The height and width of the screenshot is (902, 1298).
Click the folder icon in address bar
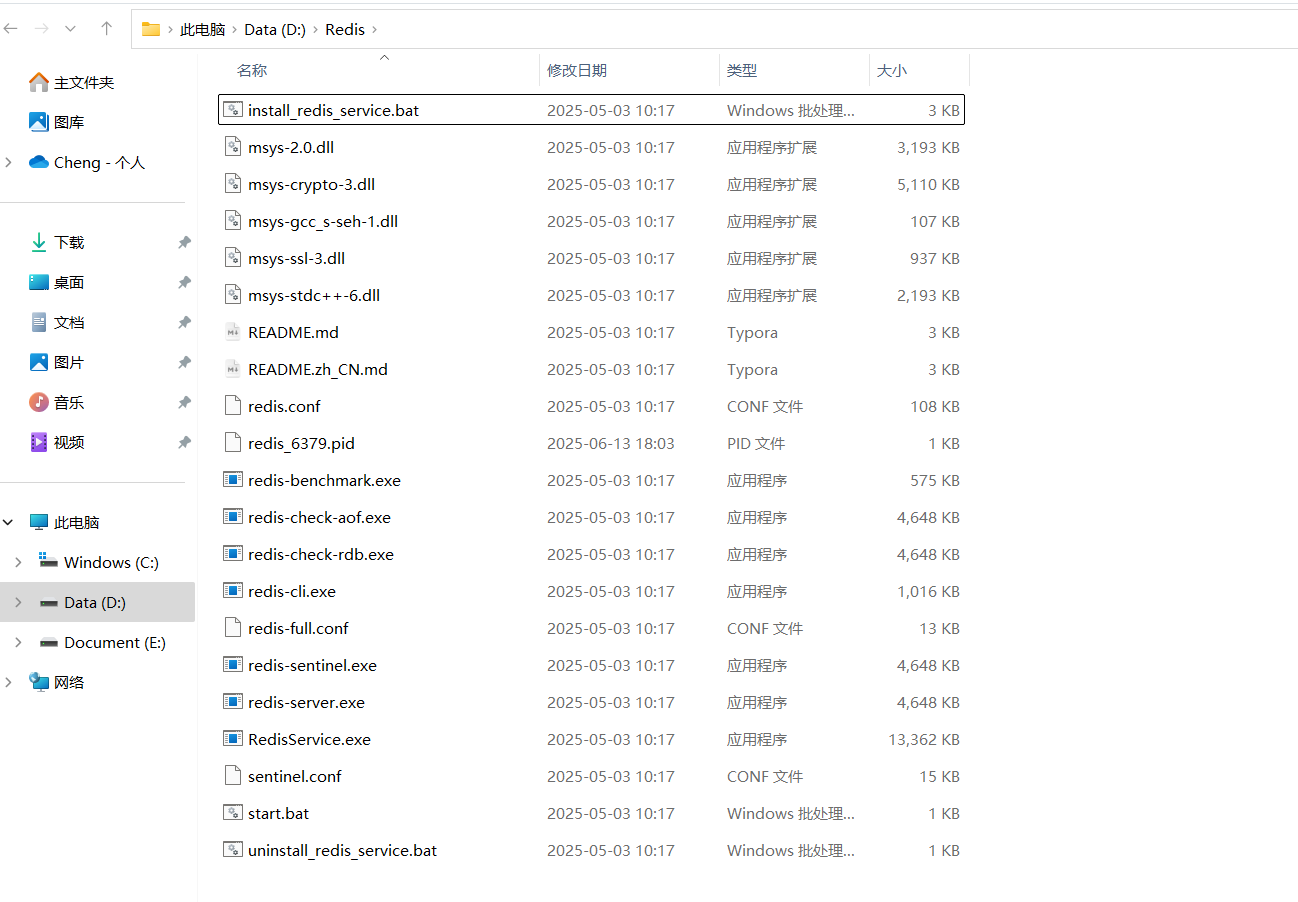coord(151,29)
